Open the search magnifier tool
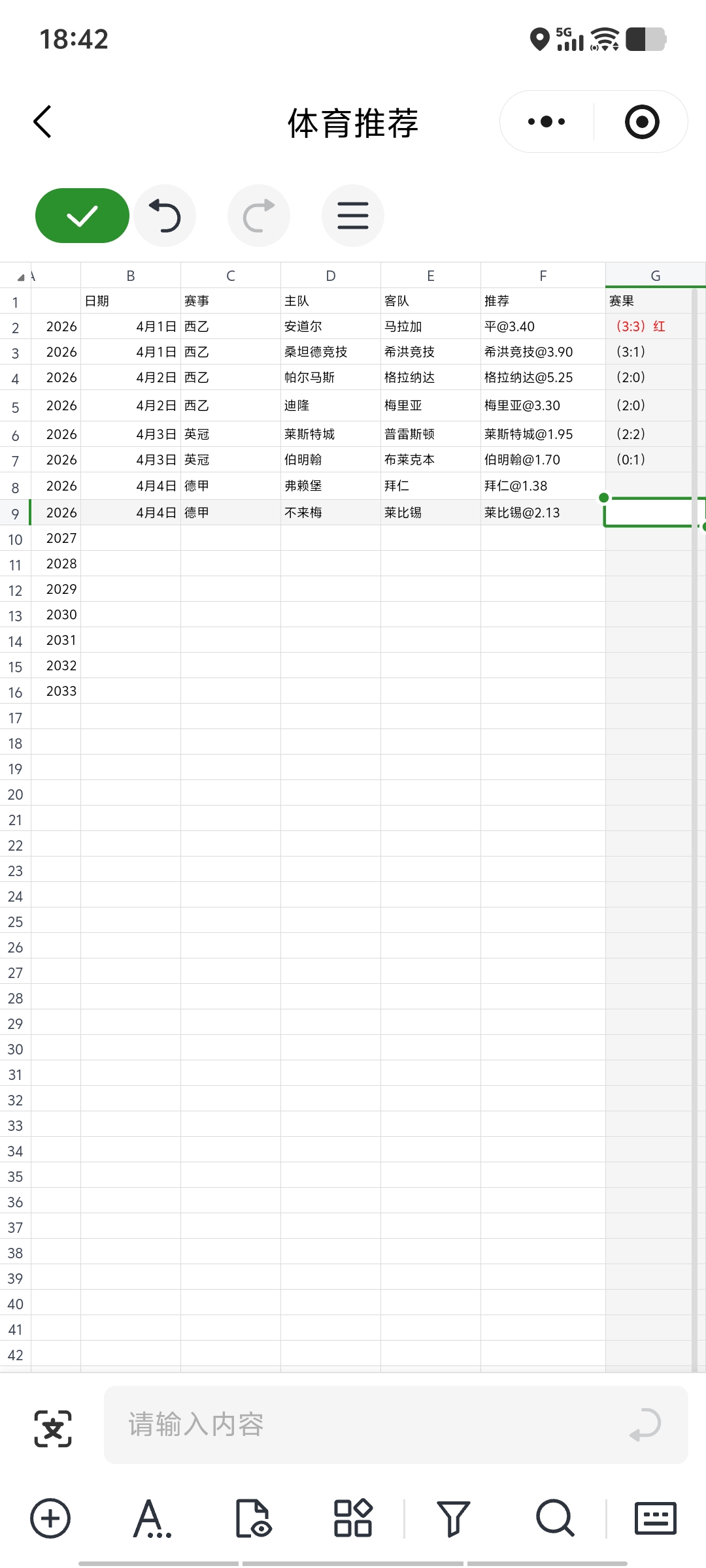706x1568 pixels. click(555, 1518)
